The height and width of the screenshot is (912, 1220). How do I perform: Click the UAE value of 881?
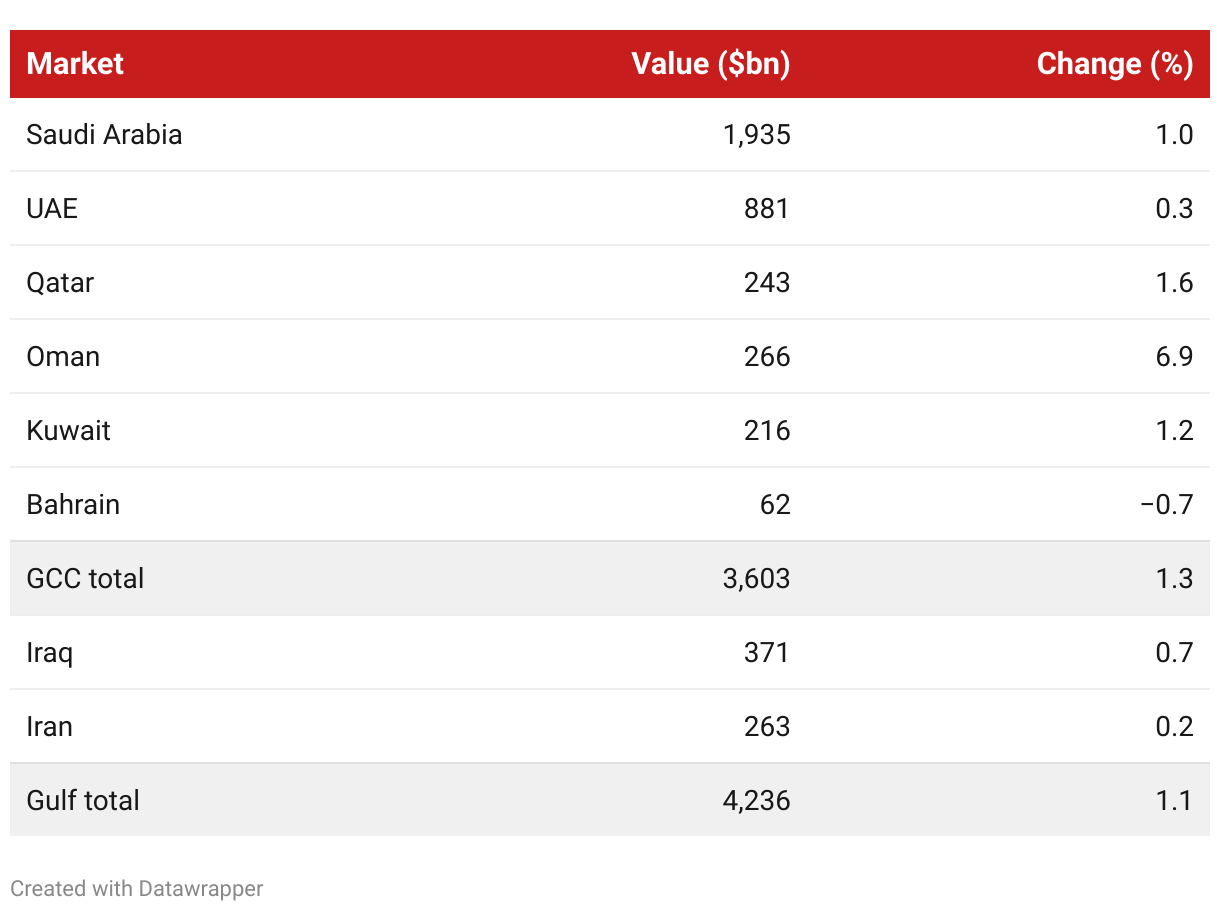click(x=766, y=208)
